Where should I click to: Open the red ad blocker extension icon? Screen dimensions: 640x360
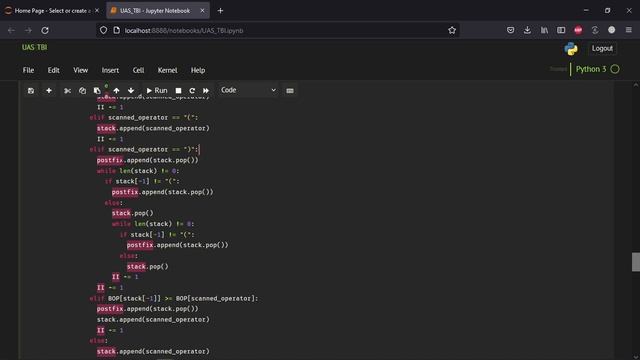(578, 30)
